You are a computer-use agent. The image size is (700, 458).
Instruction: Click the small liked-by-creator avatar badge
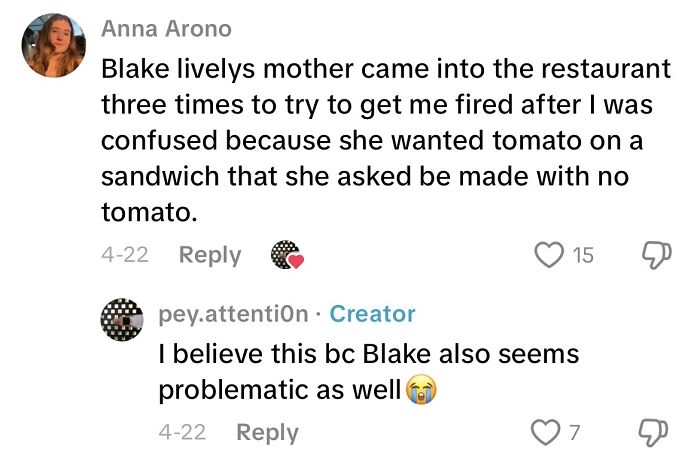coord(286,255)
